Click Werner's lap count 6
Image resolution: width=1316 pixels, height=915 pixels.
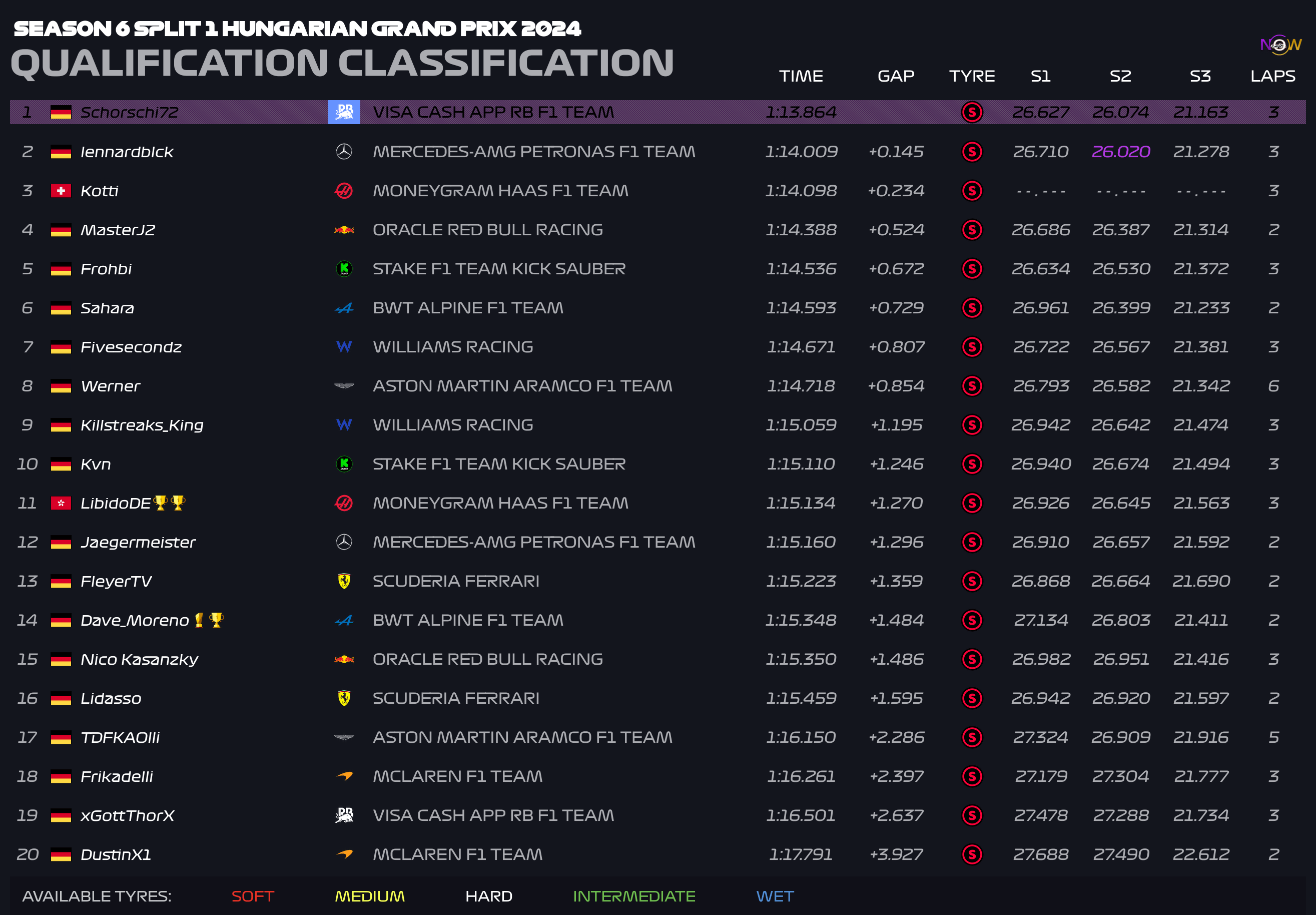1273,386
